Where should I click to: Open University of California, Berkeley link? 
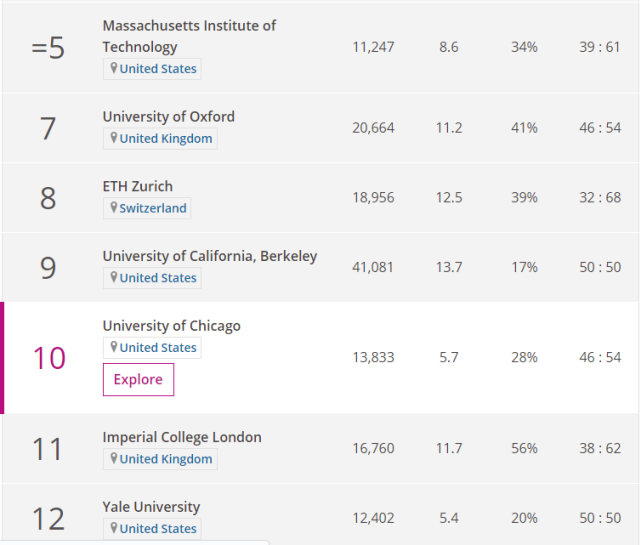[x=209, y=256]
